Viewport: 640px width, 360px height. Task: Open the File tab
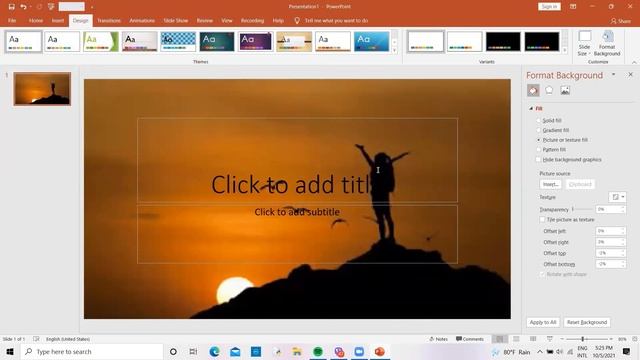click(12, 20)
